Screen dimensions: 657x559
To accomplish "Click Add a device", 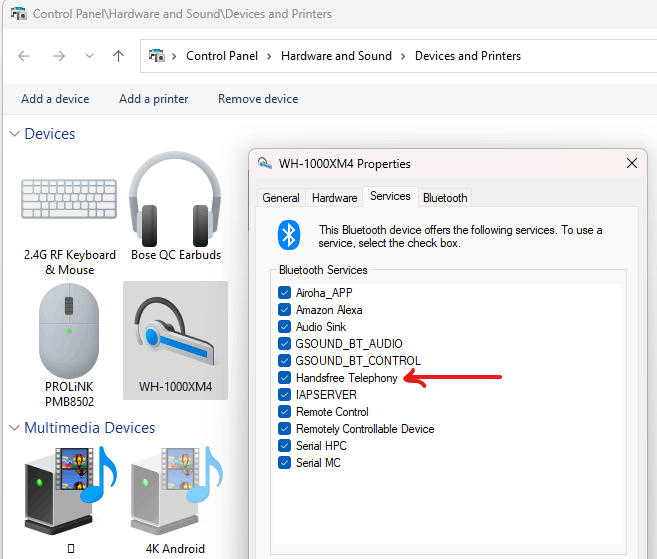I will point(55,99).
